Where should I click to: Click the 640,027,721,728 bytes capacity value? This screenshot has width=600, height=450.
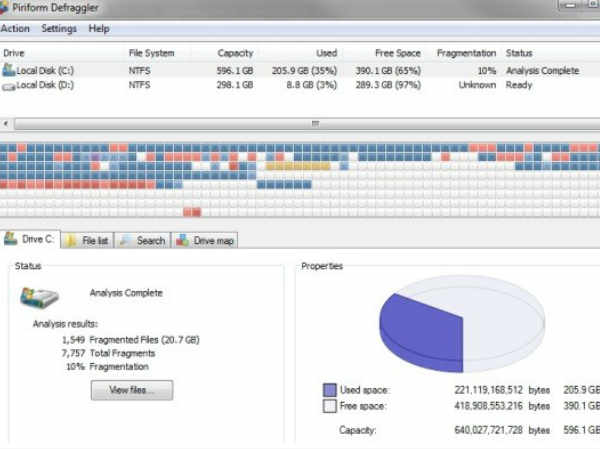pyautogui.click(x=502, y=430)
